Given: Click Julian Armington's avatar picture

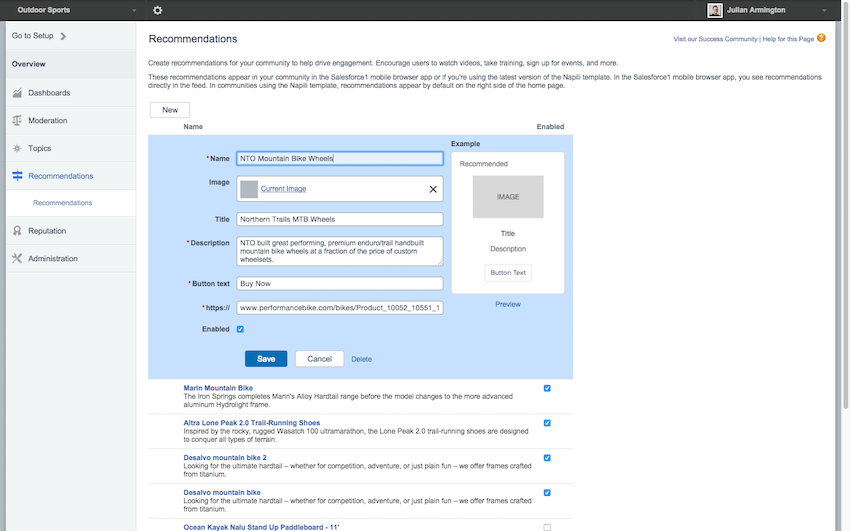Looking at the screenshot, I should (715, 10).
